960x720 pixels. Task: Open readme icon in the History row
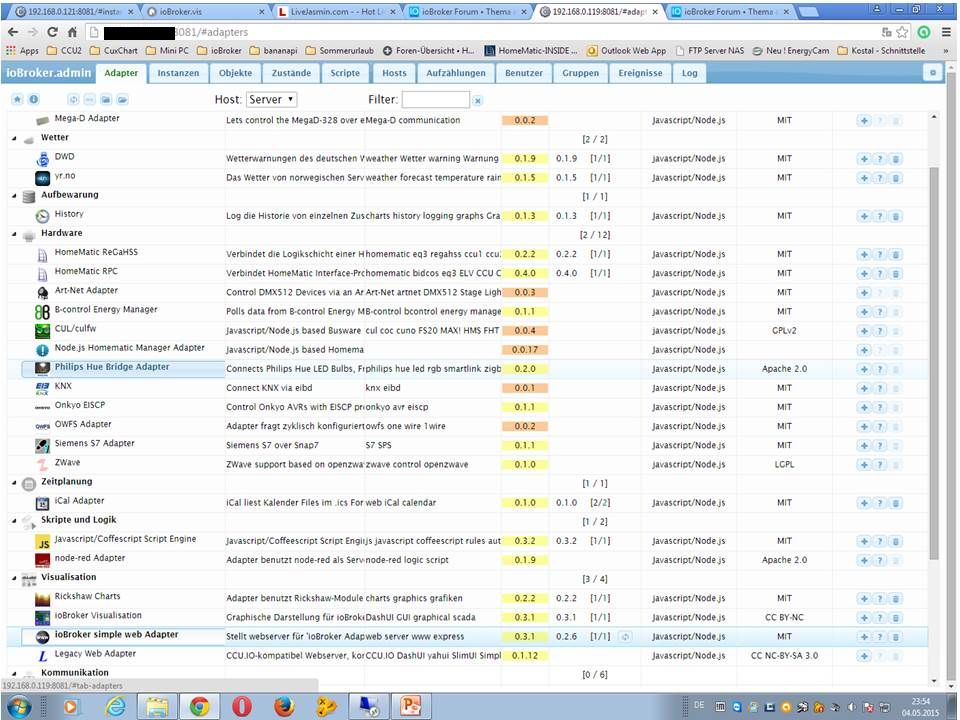click(880, 216)
